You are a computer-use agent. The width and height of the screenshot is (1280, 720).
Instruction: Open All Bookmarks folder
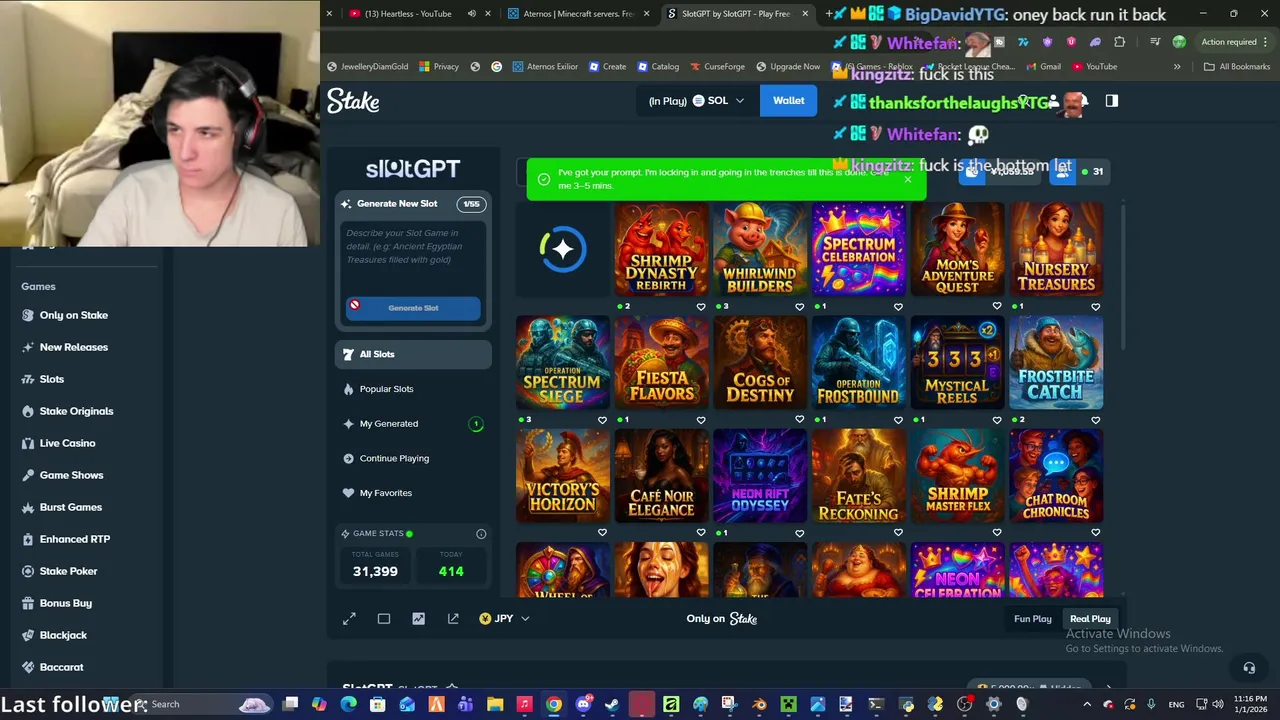tap(1237, 67)
